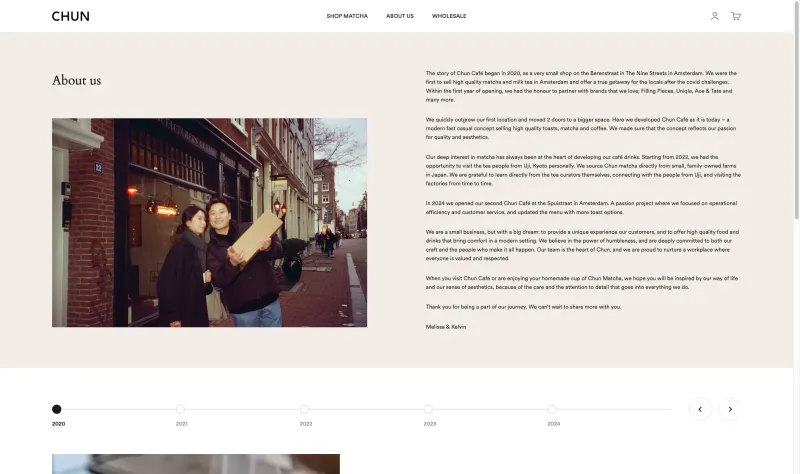Go to previous timeline slide arrow
Screen dimensions: 800x474
tap(700, 409)
